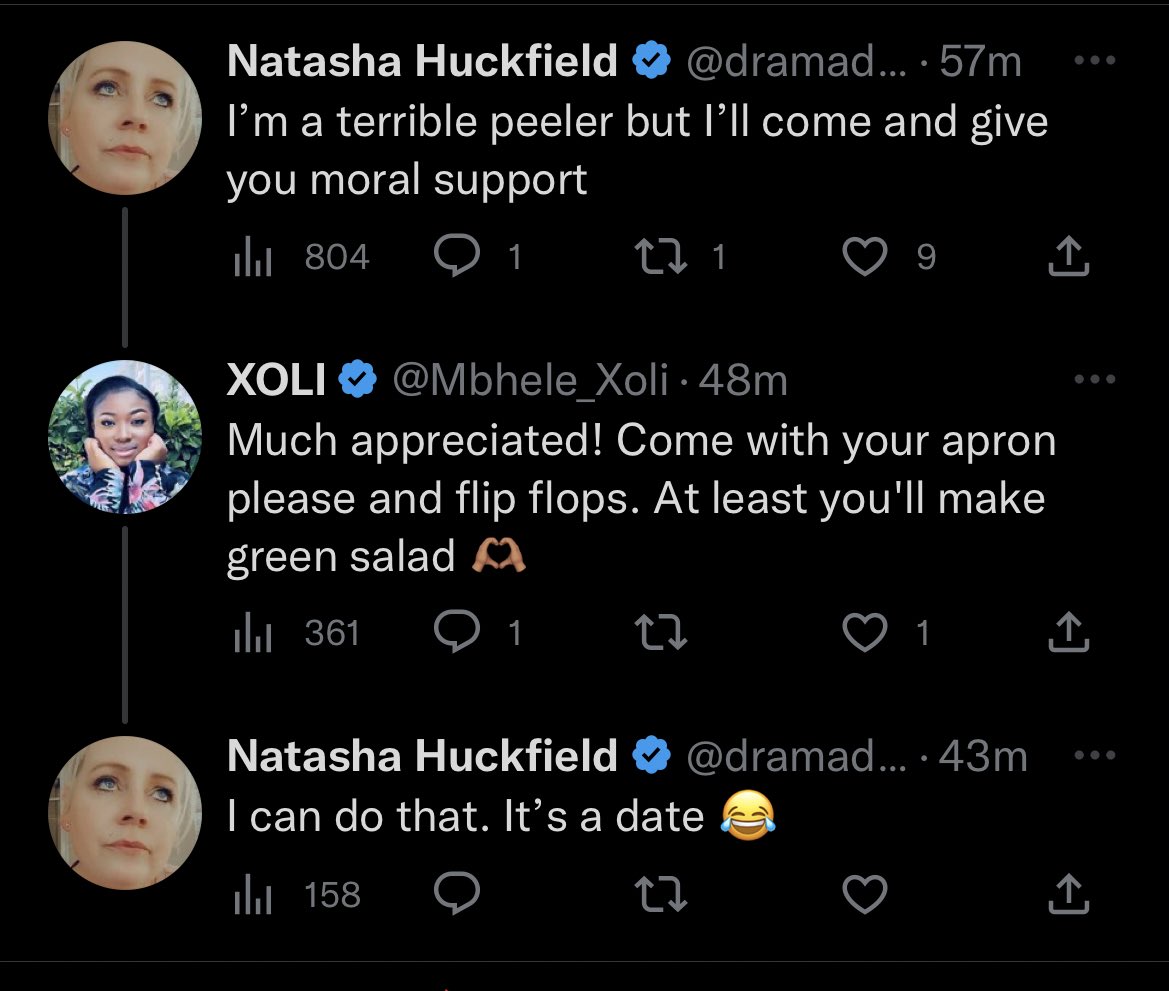Open Natasha Huckfield name on first tweet

point(422,60)
